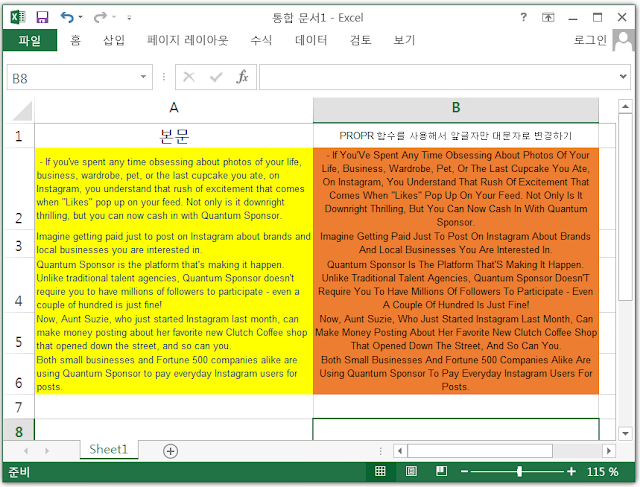
Task: Select cell B3 'Imagine Getting Paid'
Action: pos(456,244)
